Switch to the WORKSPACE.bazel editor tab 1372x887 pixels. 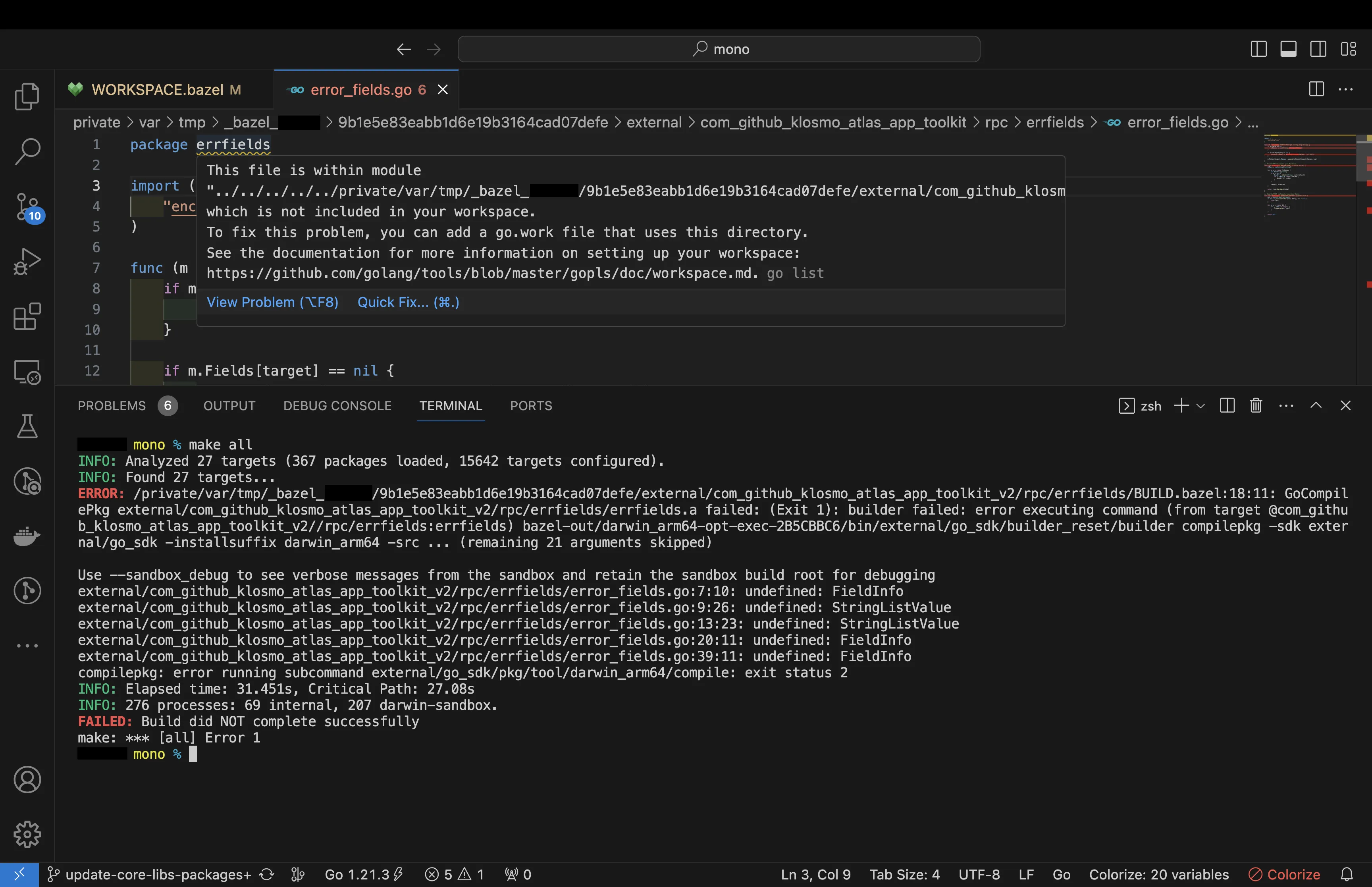coord(157,90)
